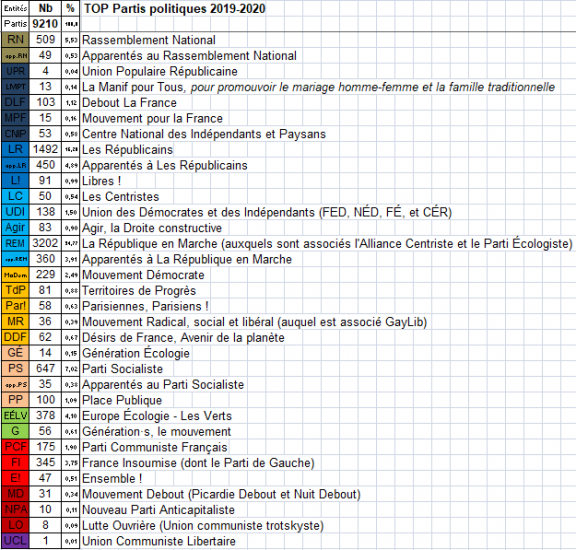
Task: Click the Mouvement Démocrate name cell
Action: click(x=143, y=274)
